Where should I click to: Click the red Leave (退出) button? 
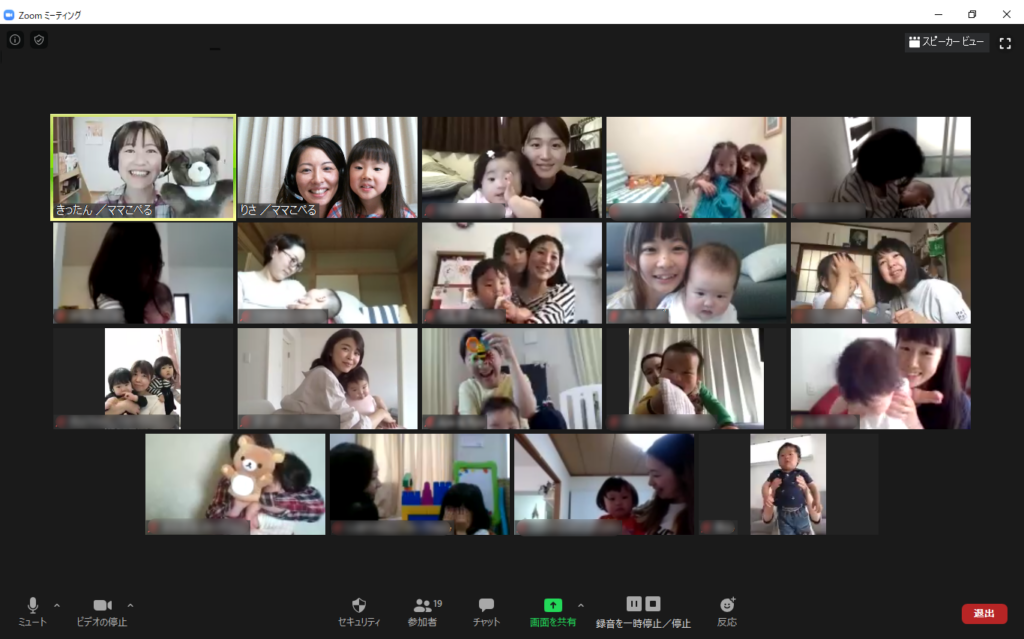[984, 614]
